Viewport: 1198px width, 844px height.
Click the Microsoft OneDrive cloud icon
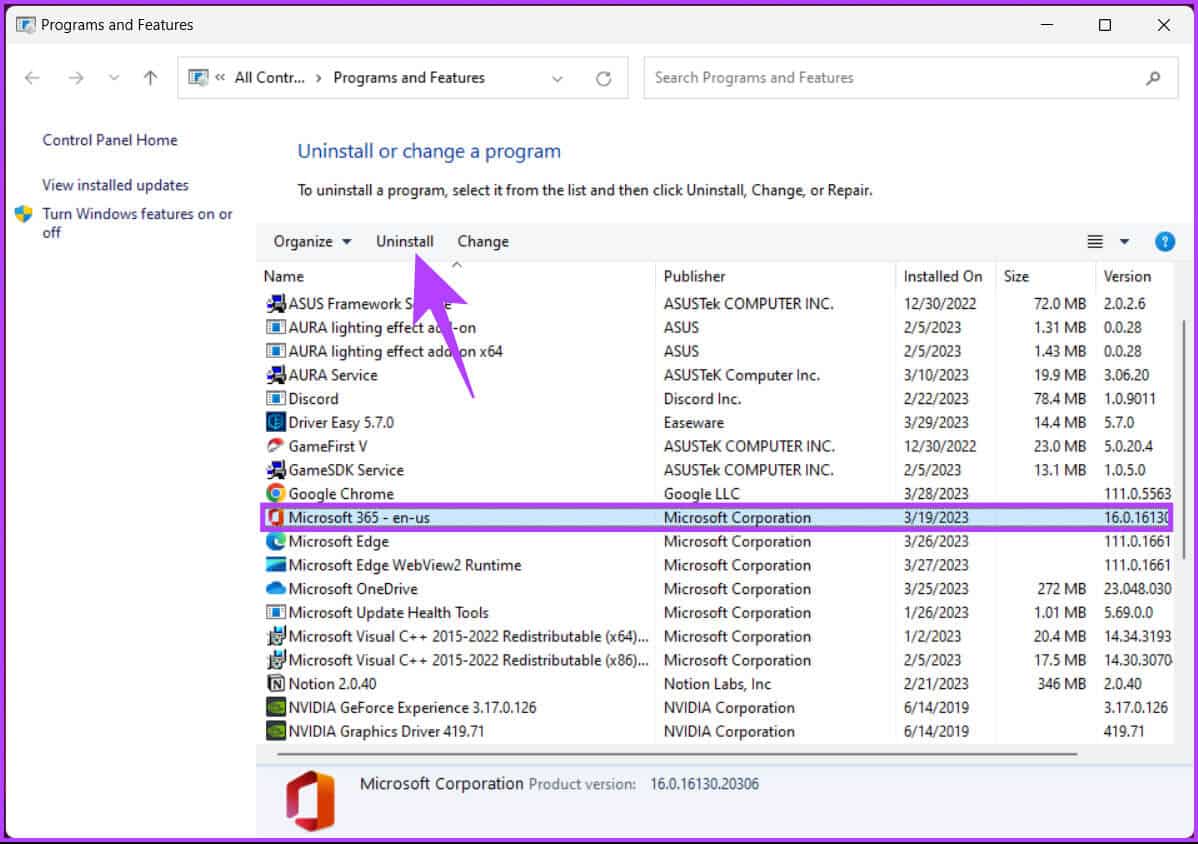pyautogui.click(x=276, y=589)
